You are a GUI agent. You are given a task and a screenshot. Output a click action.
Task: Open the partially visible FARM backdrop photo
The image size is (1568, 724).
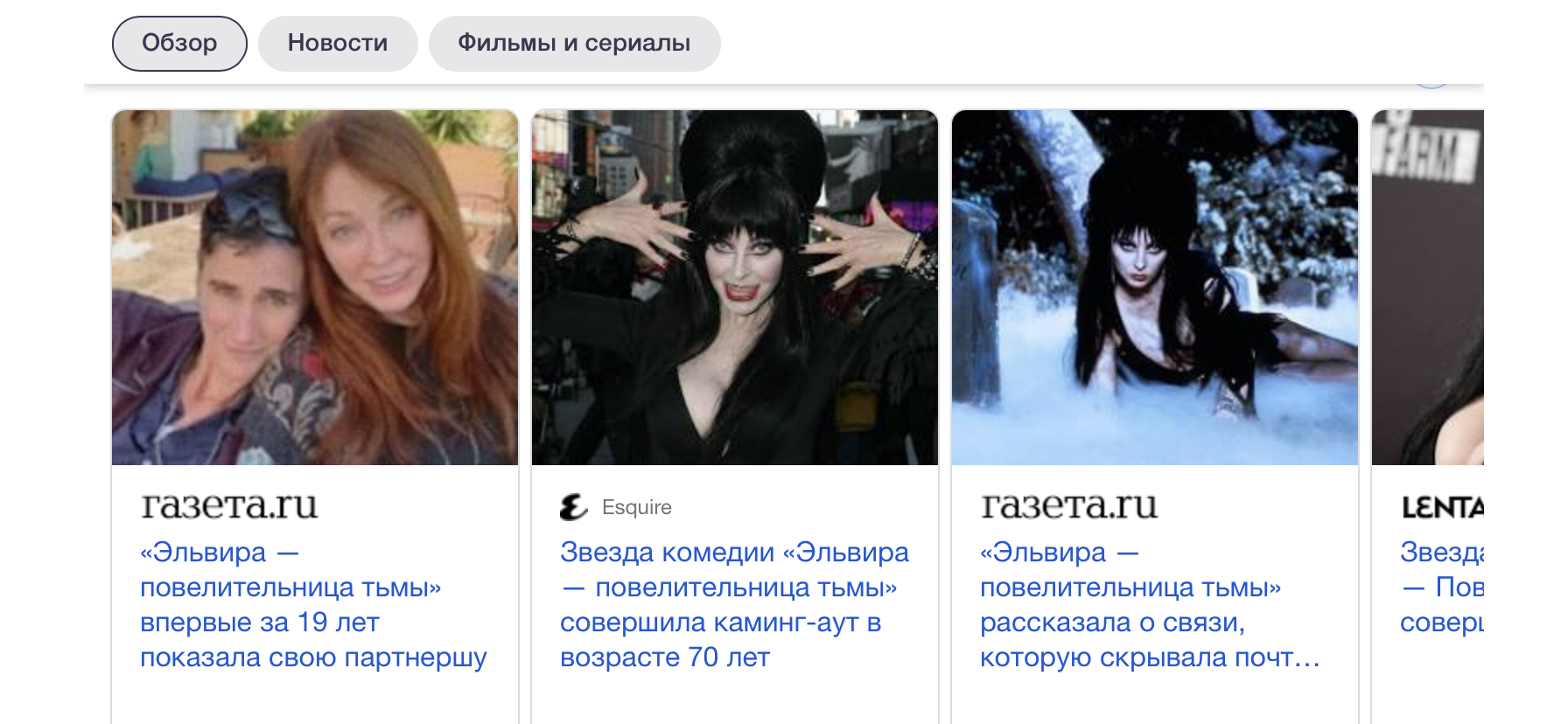click(1428, 288)
